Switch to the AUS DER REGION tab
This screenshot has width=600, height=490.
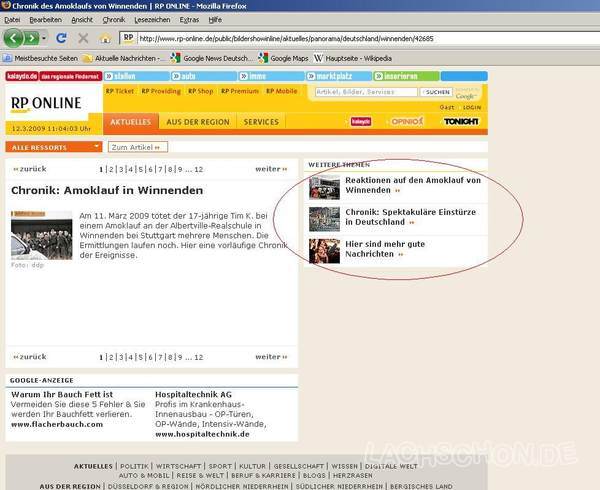[x=196, y=122]
